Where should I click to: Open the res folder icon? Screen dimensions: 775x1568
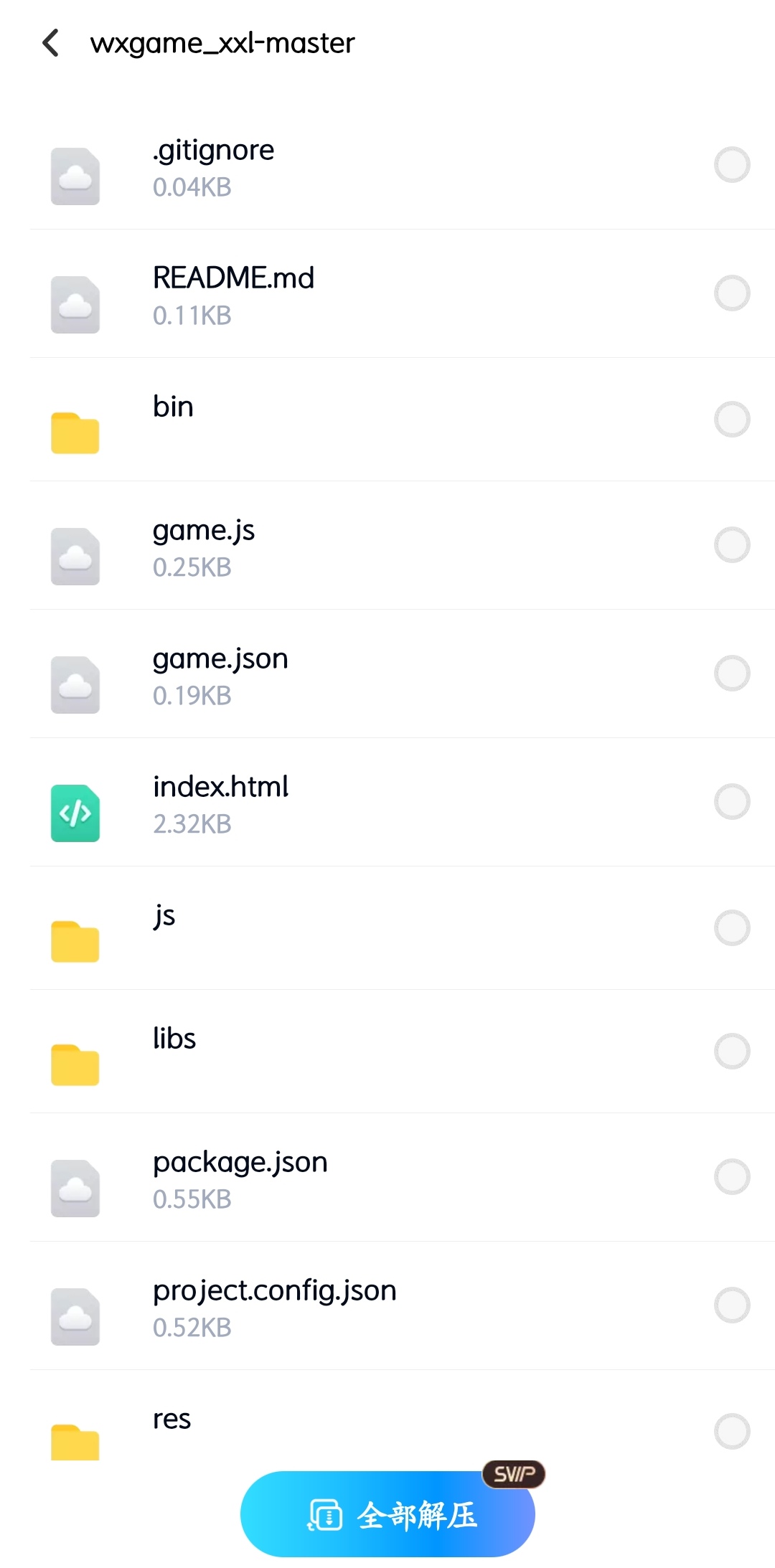point(75,1442)
